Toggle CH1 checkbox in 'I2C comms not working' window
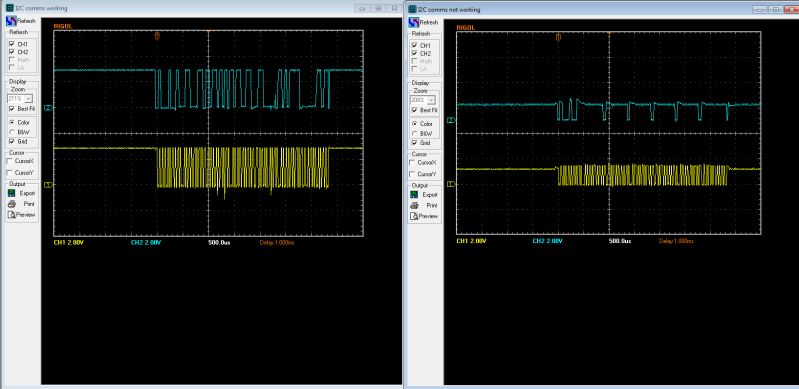799x389 pixels. click(x=414, y=45)
